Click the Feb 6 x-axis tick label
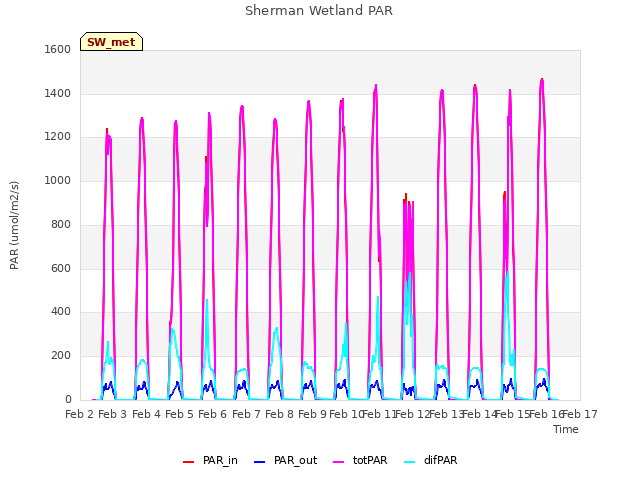Viewport: 640px width, 480px height. 212,414
